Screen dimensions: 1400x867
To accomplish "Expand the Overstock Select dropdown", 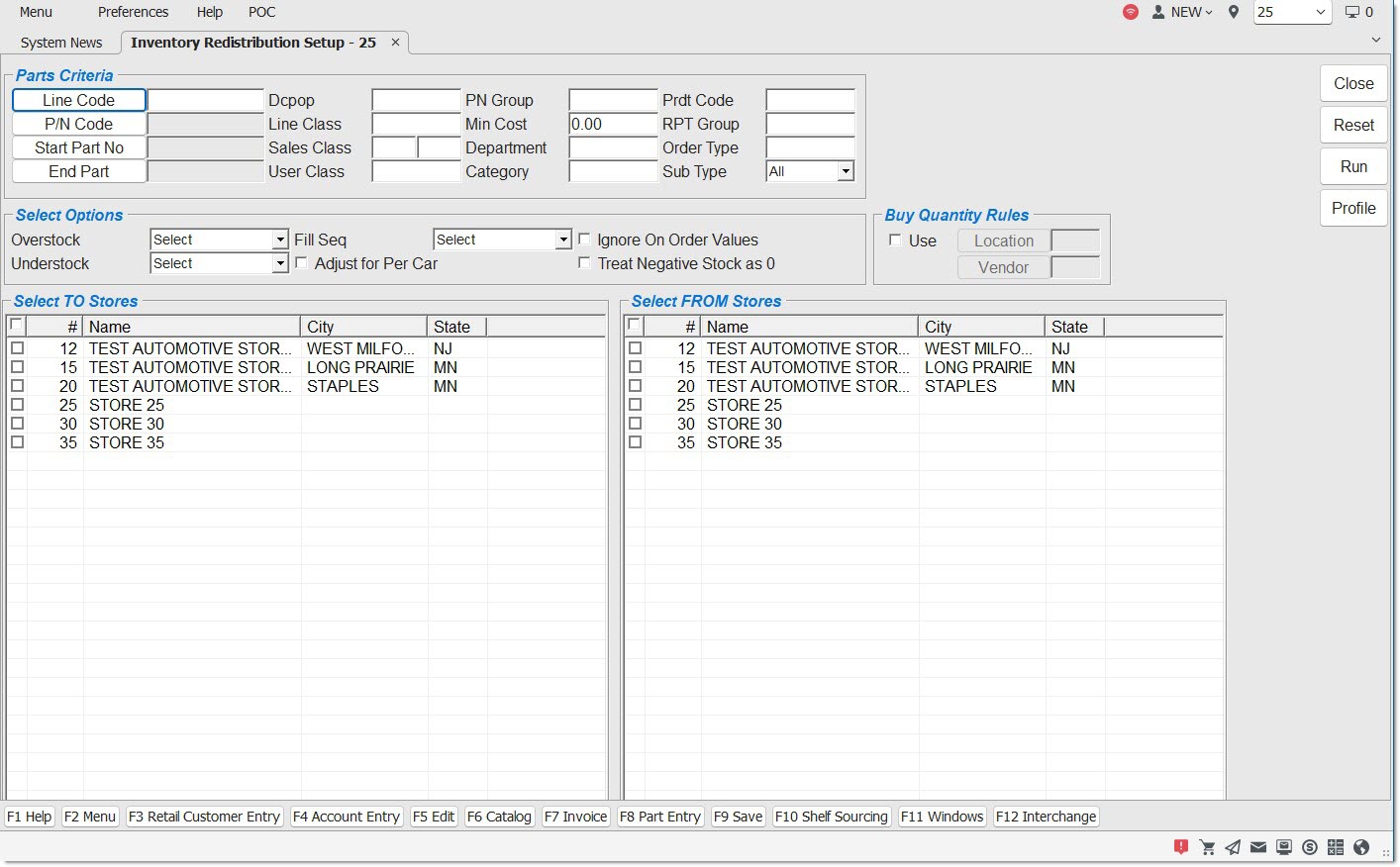I will 280,240.
